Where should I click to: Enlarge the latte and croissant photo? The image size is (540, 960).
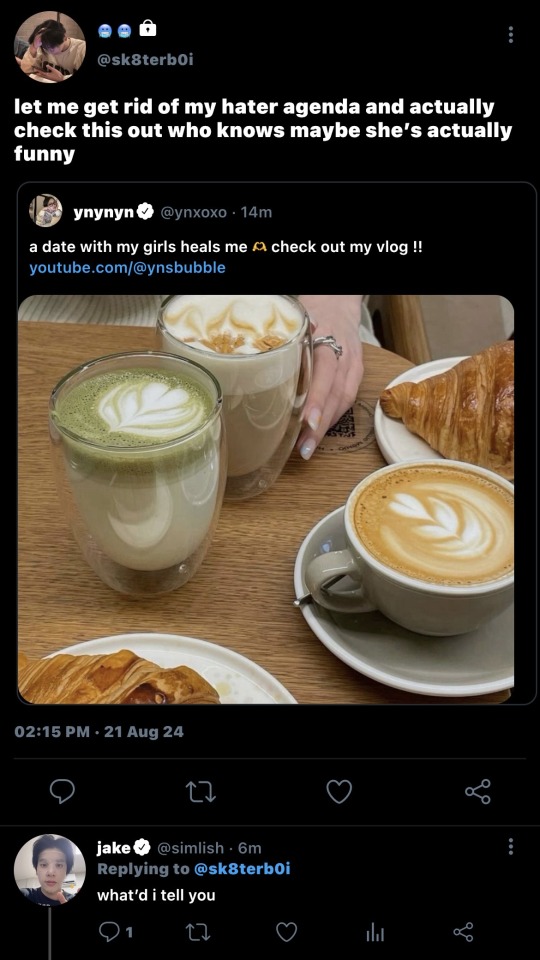tap(266, 499)
